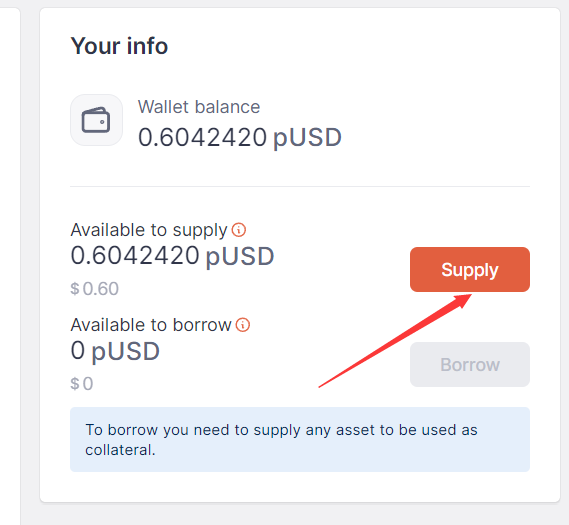This screenshot has width=569, height=525.
Task: Click the Wallet balance label
Action: 199,107
